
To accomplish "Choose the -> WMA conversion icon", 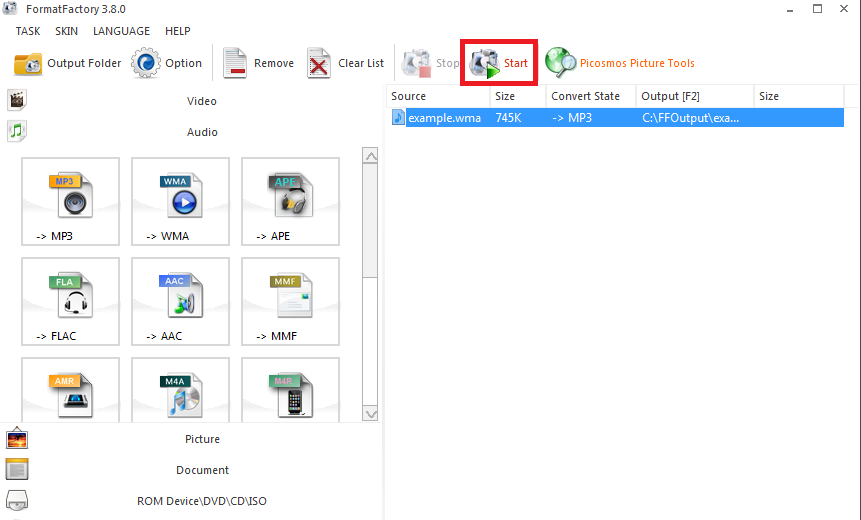I will coord(181,202).
